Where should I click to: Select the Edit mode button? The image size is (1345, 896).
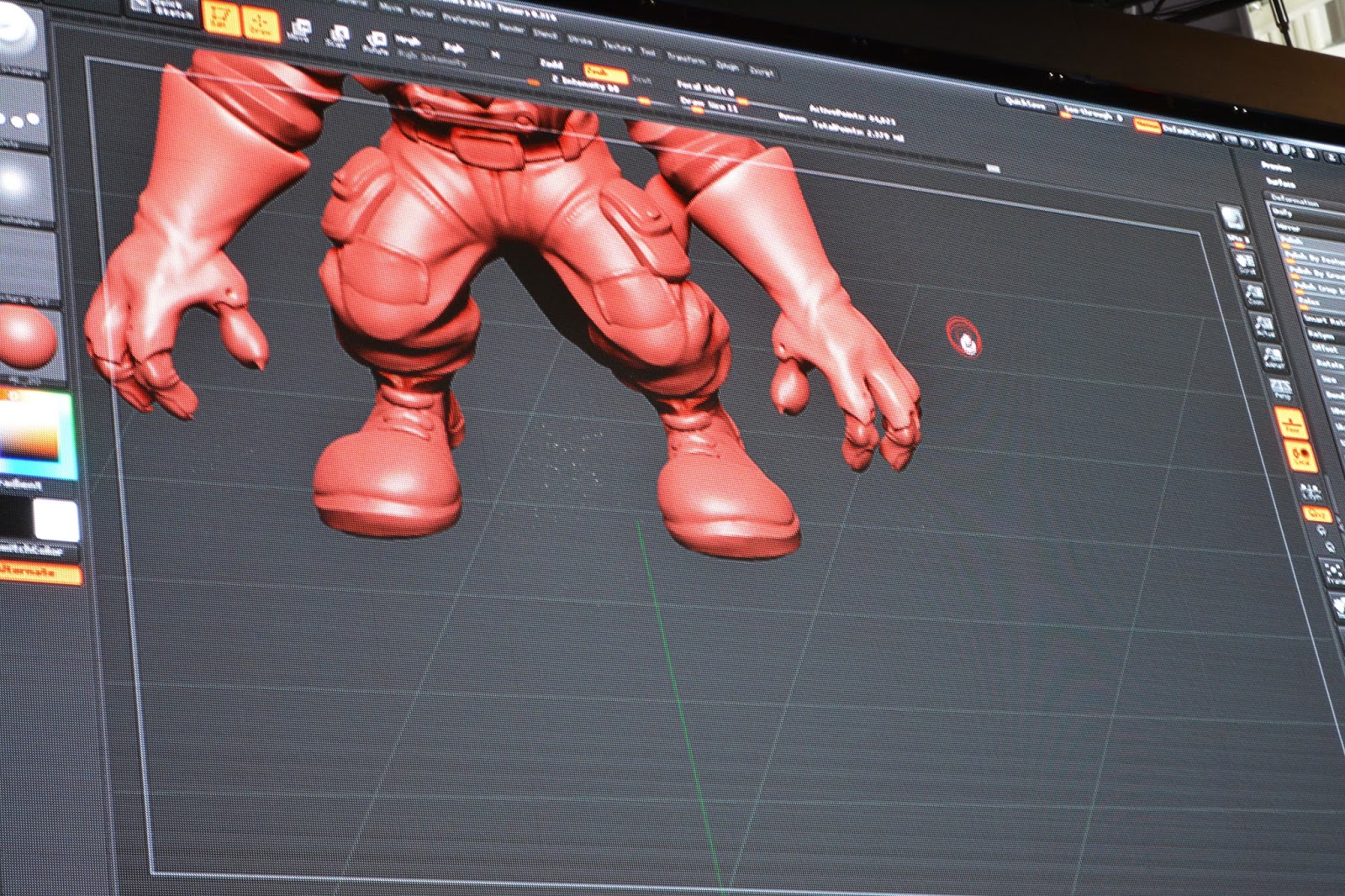click(220, 17)
